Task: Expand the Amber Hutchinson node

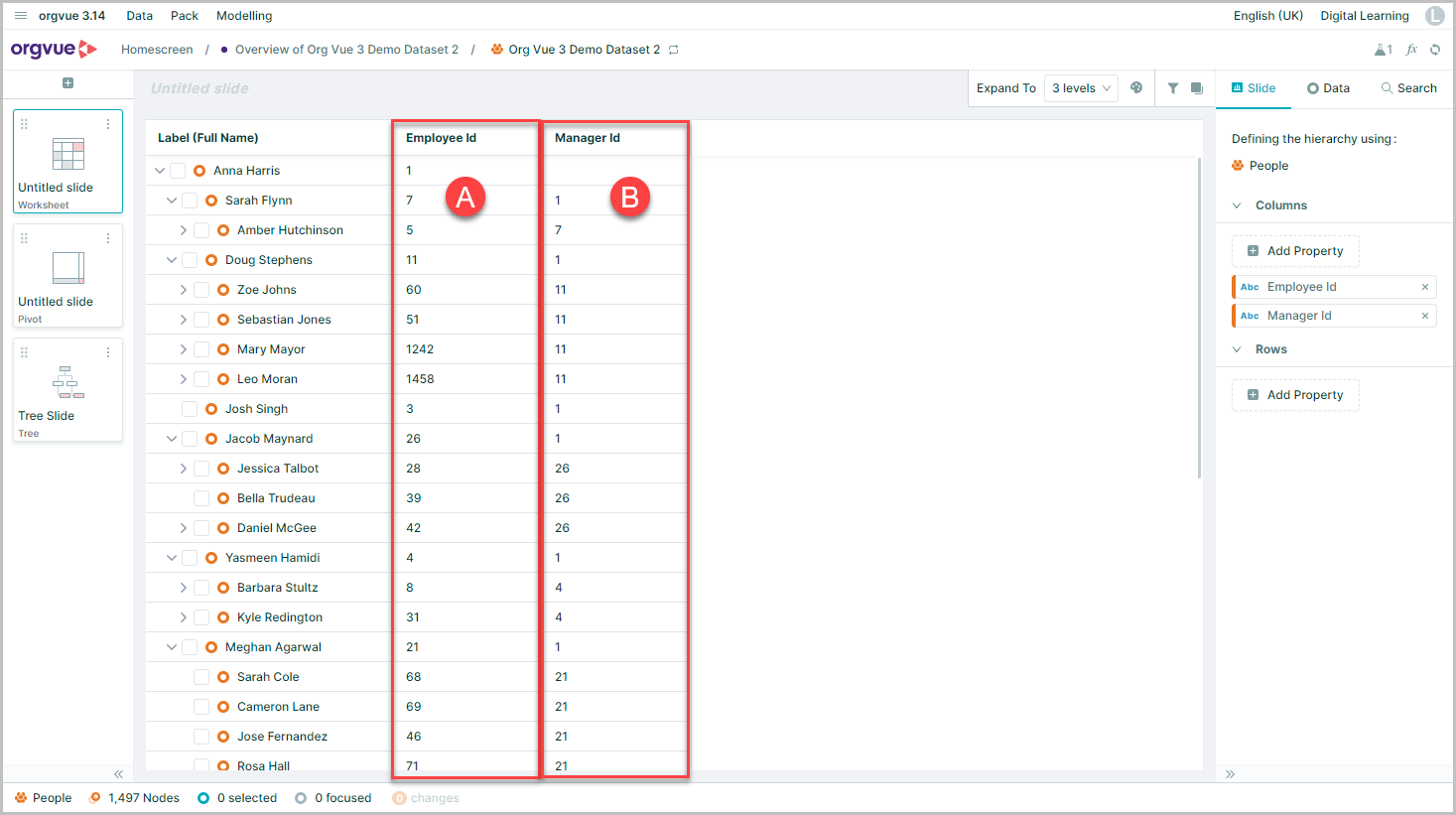Action: [x=184, y=230]
